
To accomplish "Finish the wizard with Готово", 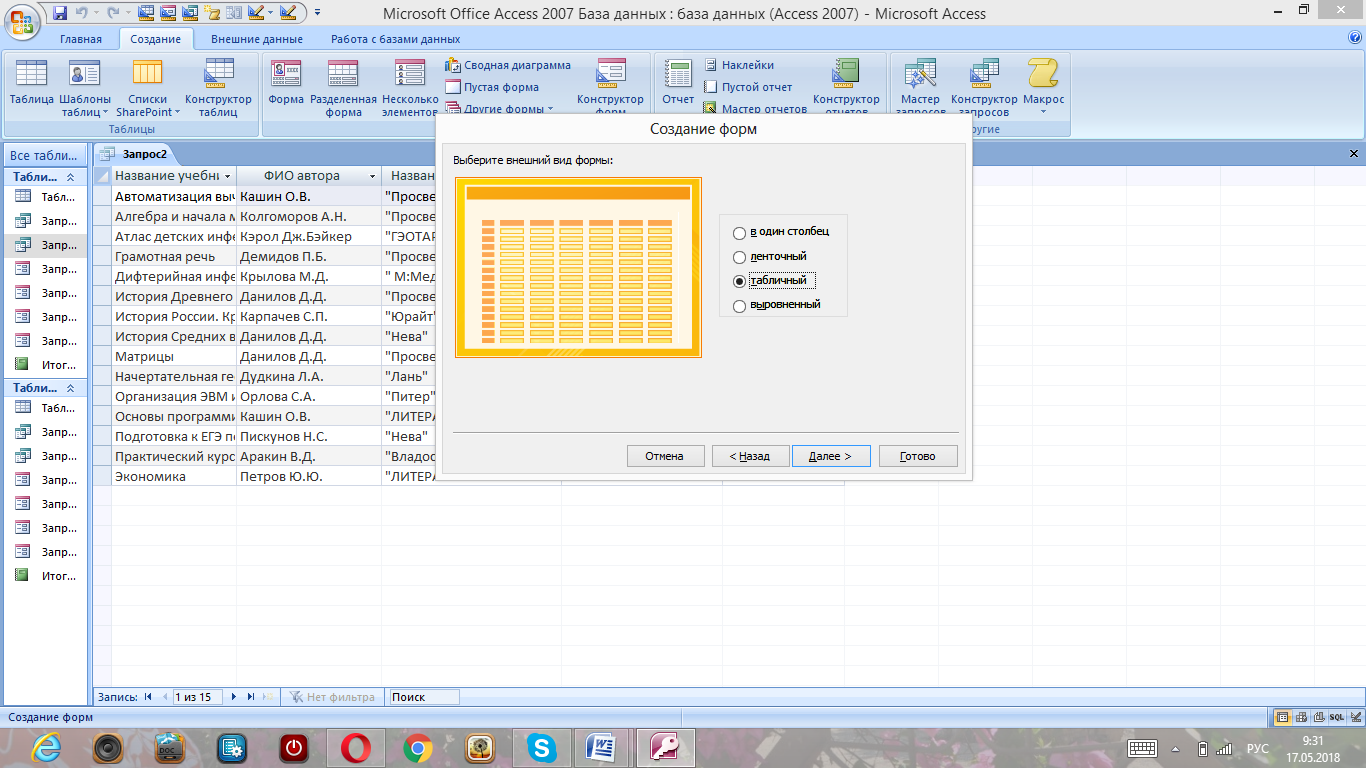I will [x=918, y=456].
